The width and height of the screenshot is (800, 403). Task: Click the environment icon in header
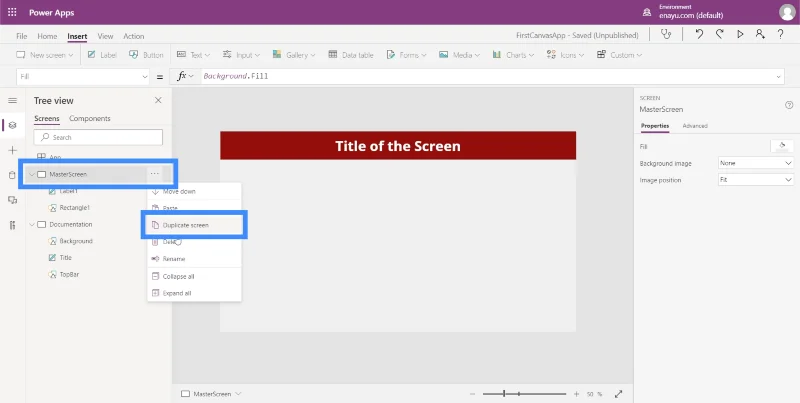point(647,12)
